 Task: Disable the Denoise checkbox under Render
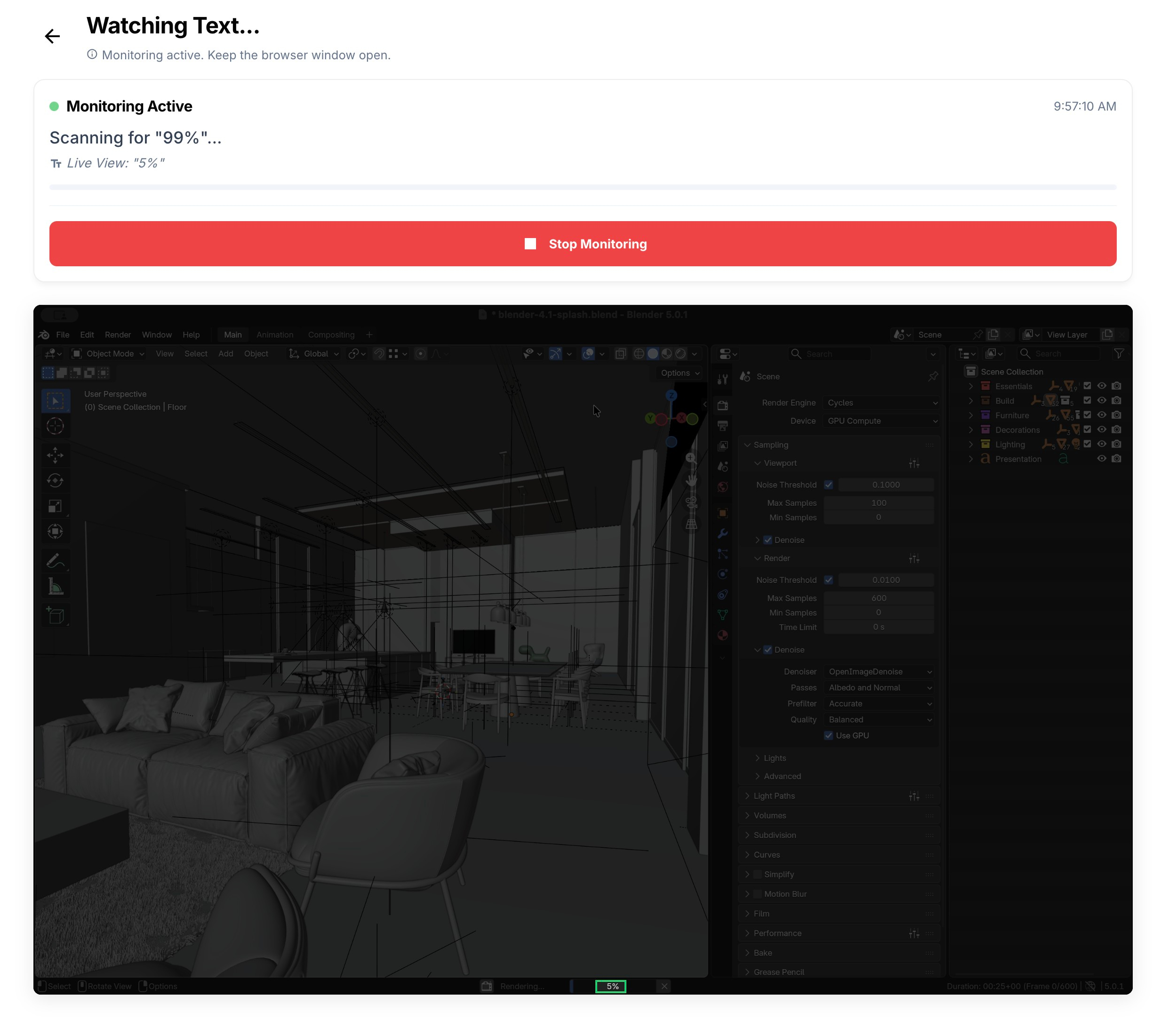click(x=768, y=650)
